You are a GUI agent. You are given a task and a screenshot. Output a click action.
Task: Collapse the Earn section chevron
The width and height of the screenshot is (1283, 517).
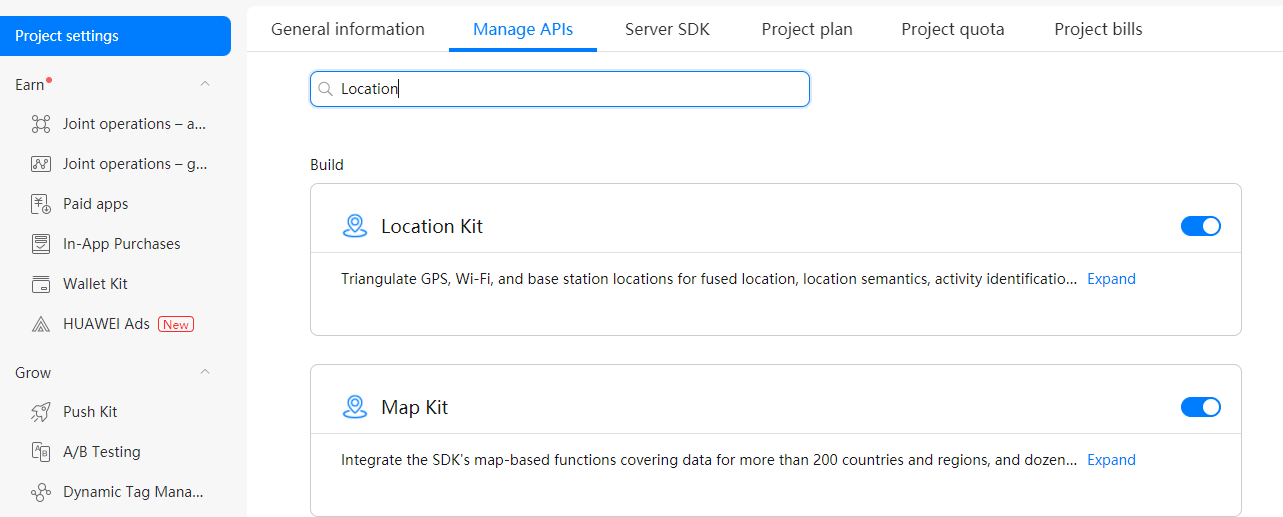(205, 84)
